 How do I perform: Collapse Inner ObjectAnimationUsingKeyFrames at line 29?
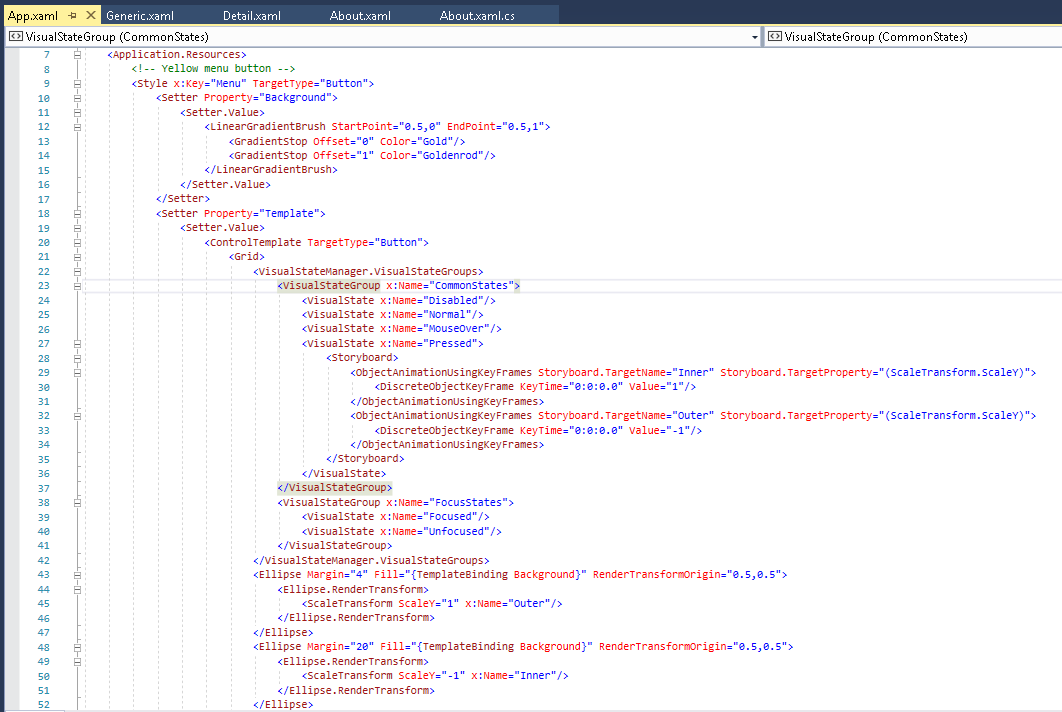point(77,373)
